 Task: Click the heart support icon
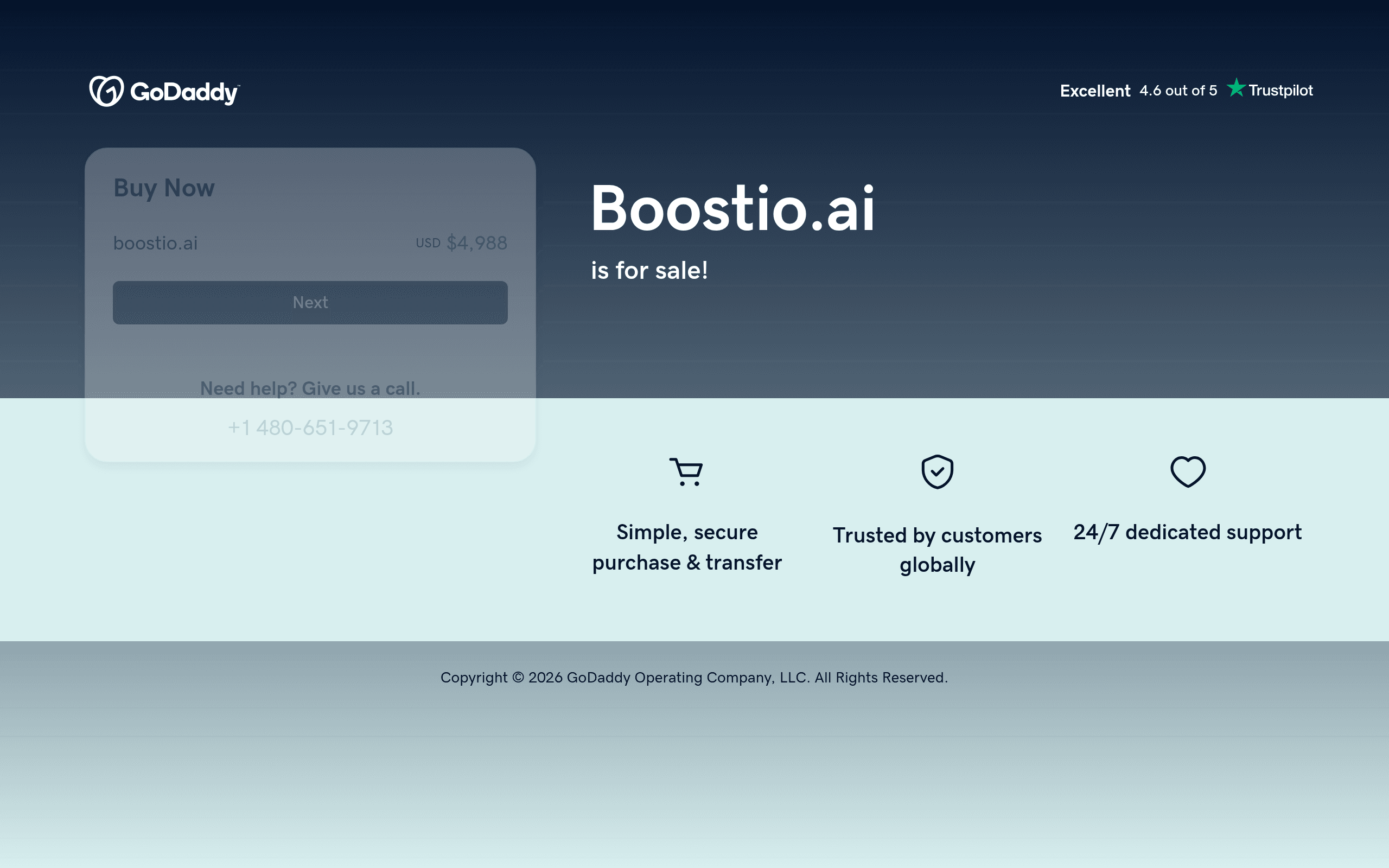[1188, 472]
